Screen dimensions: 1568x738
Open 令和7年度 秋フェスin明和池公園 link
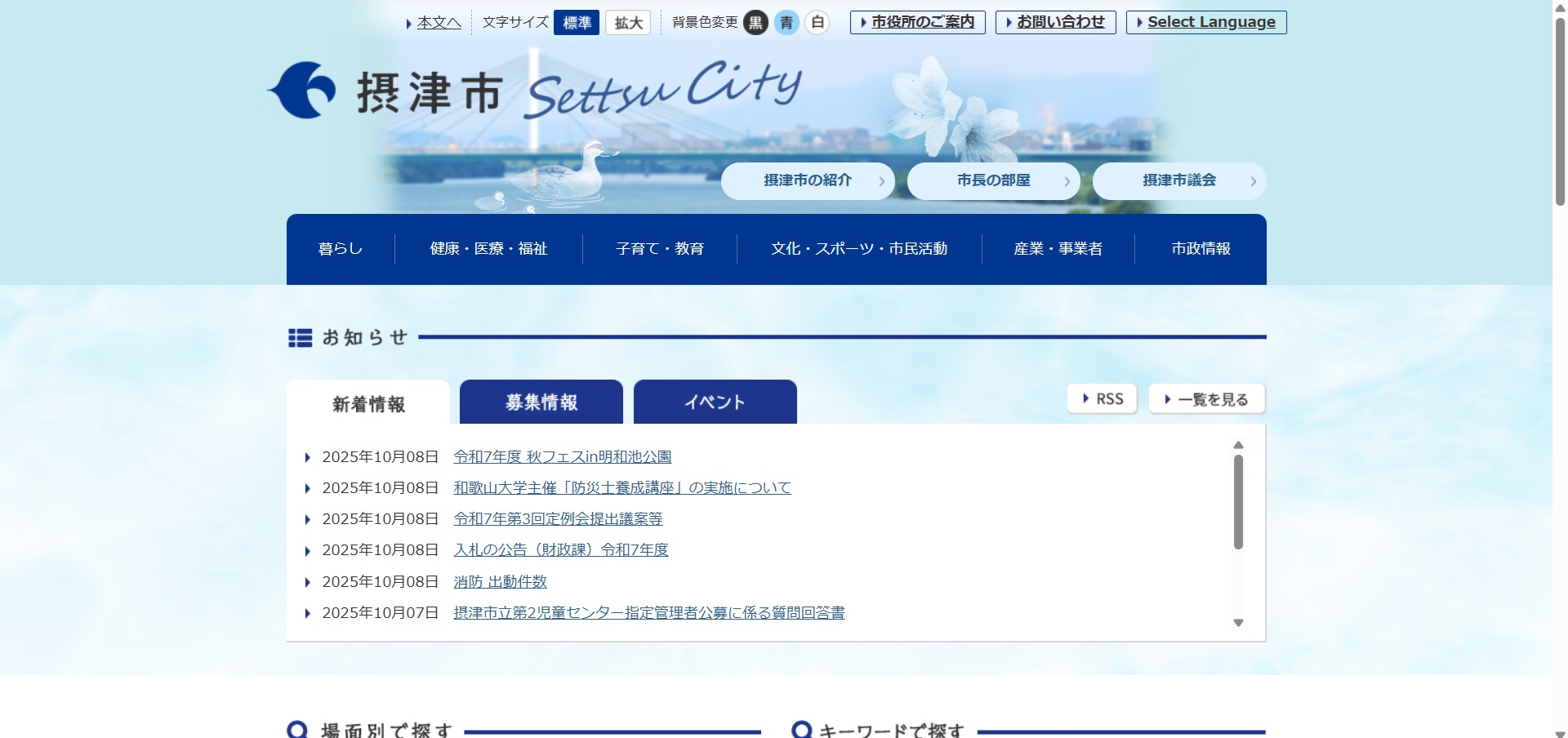tap(563, 457)
